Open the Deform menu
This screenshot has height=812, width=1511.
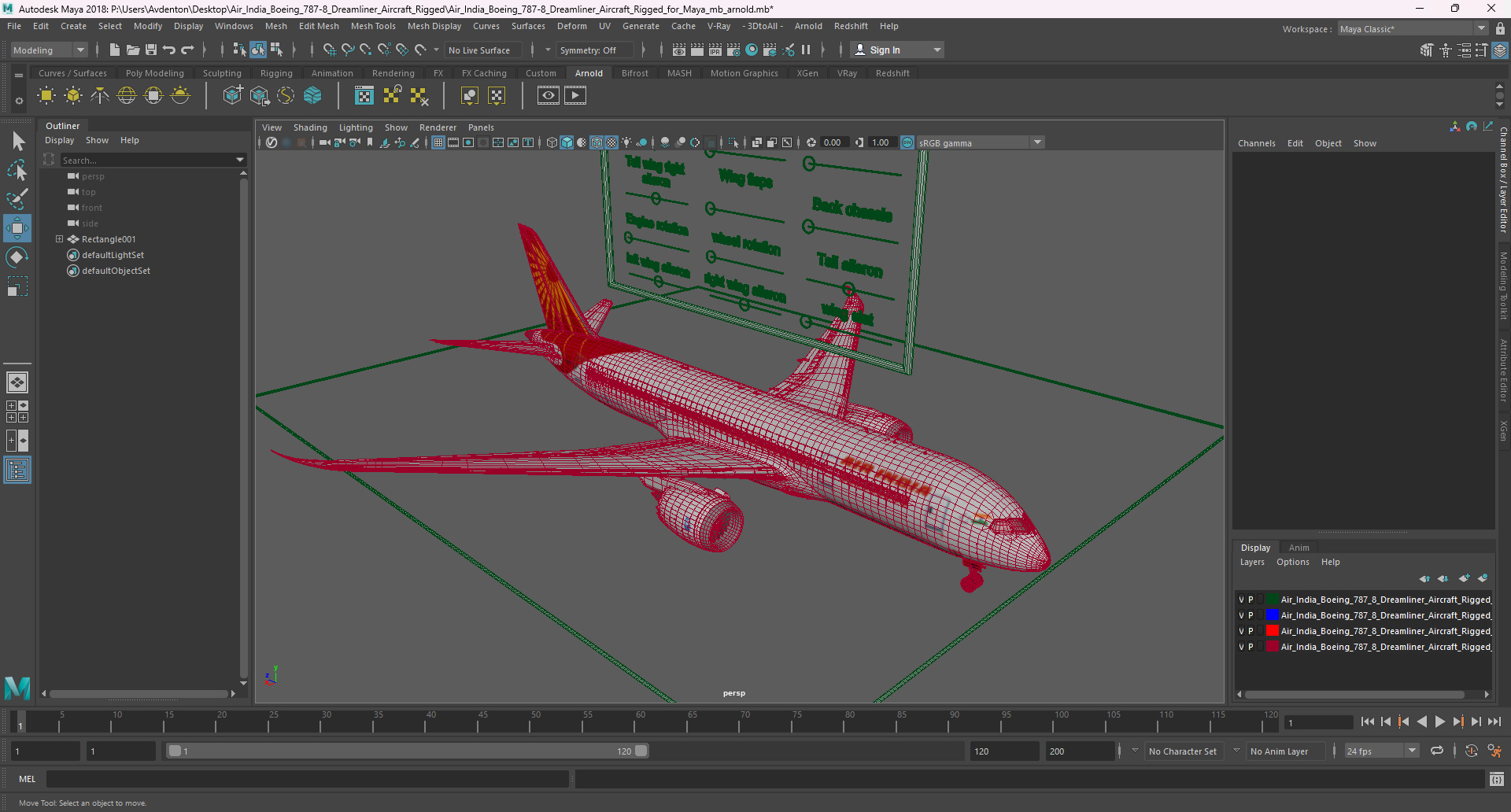[x=572, y=26]
